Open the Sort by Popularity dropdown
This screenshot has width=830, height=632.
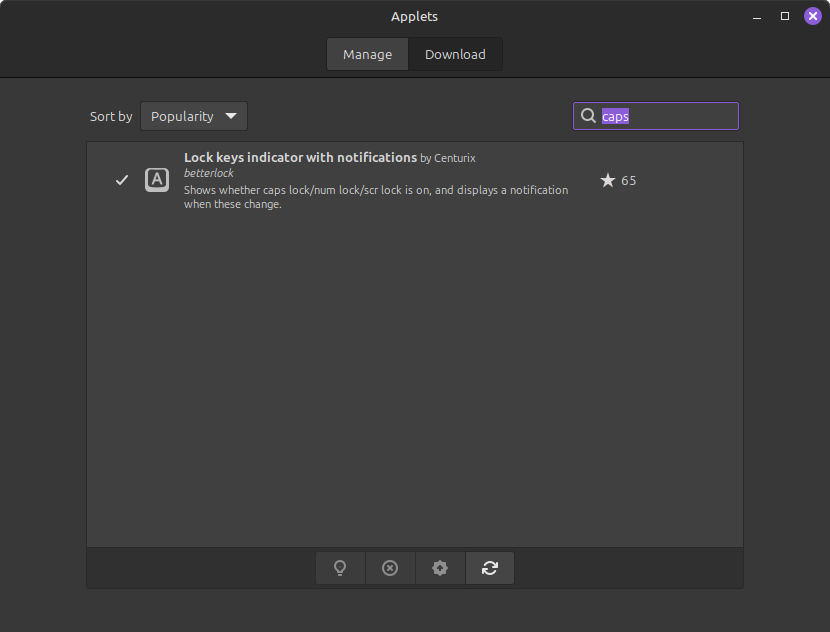click(193, 116)
